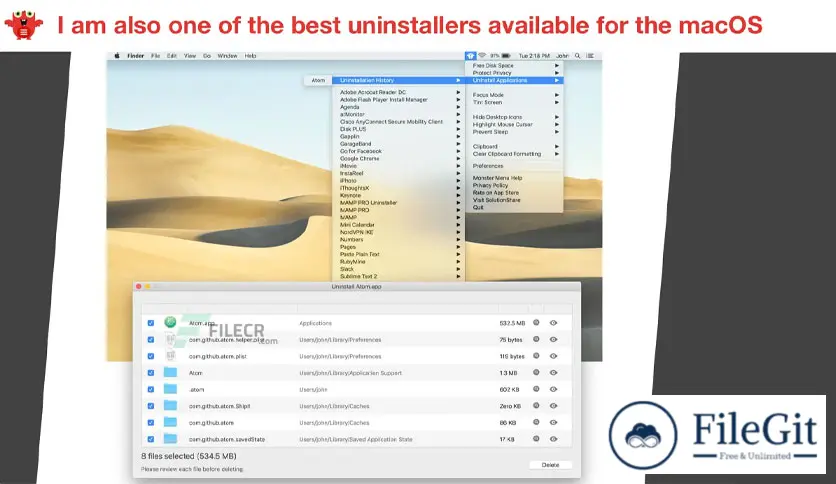Expand the Clipboard submenu
The image size is (836, 484).
[515, 147]
